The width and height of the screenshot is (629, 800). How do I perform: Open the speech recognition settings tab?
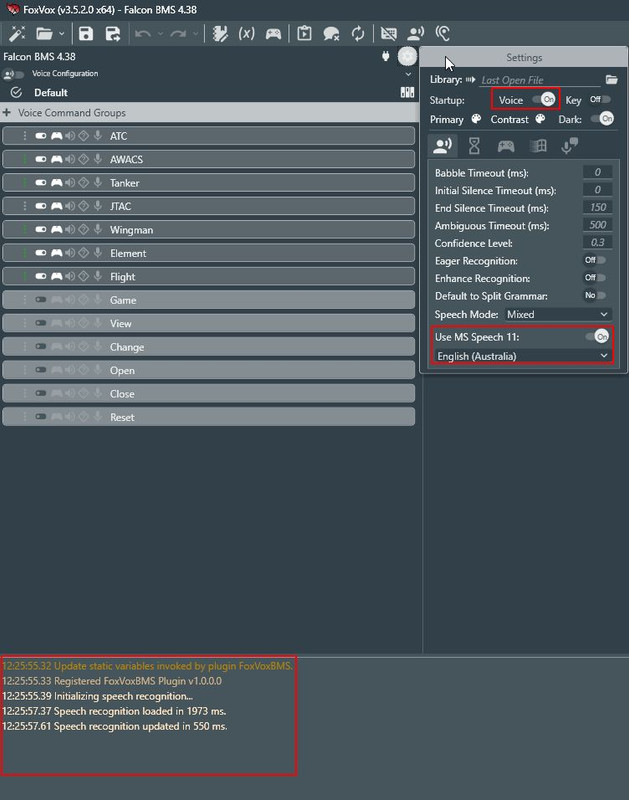pyautogui.click(x=442, y=146)
